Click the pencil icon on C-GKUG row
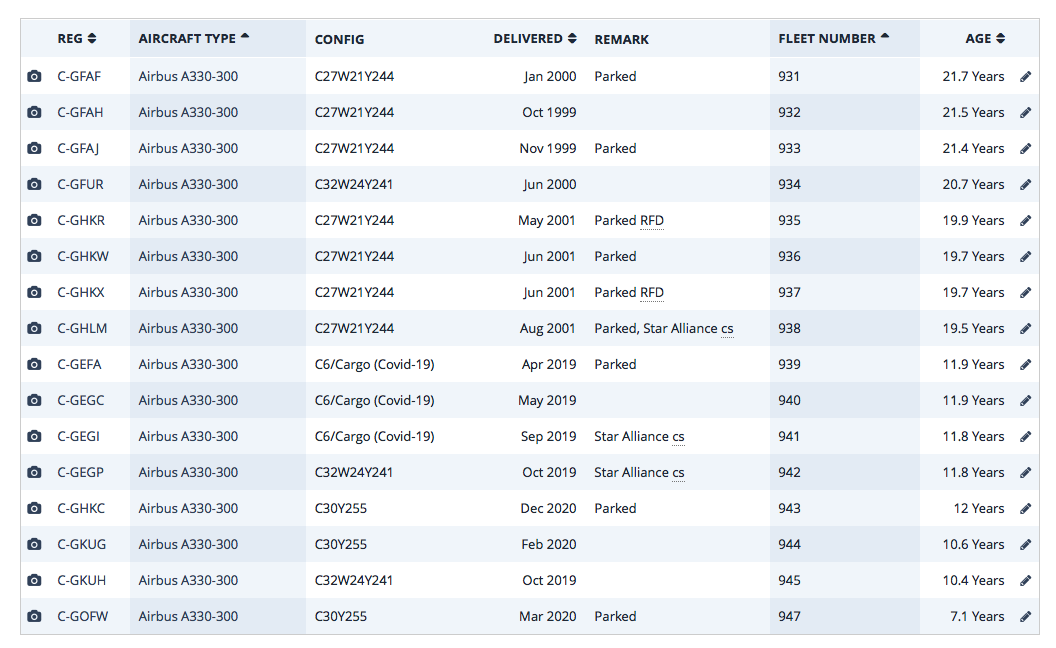 point(1025,545)
